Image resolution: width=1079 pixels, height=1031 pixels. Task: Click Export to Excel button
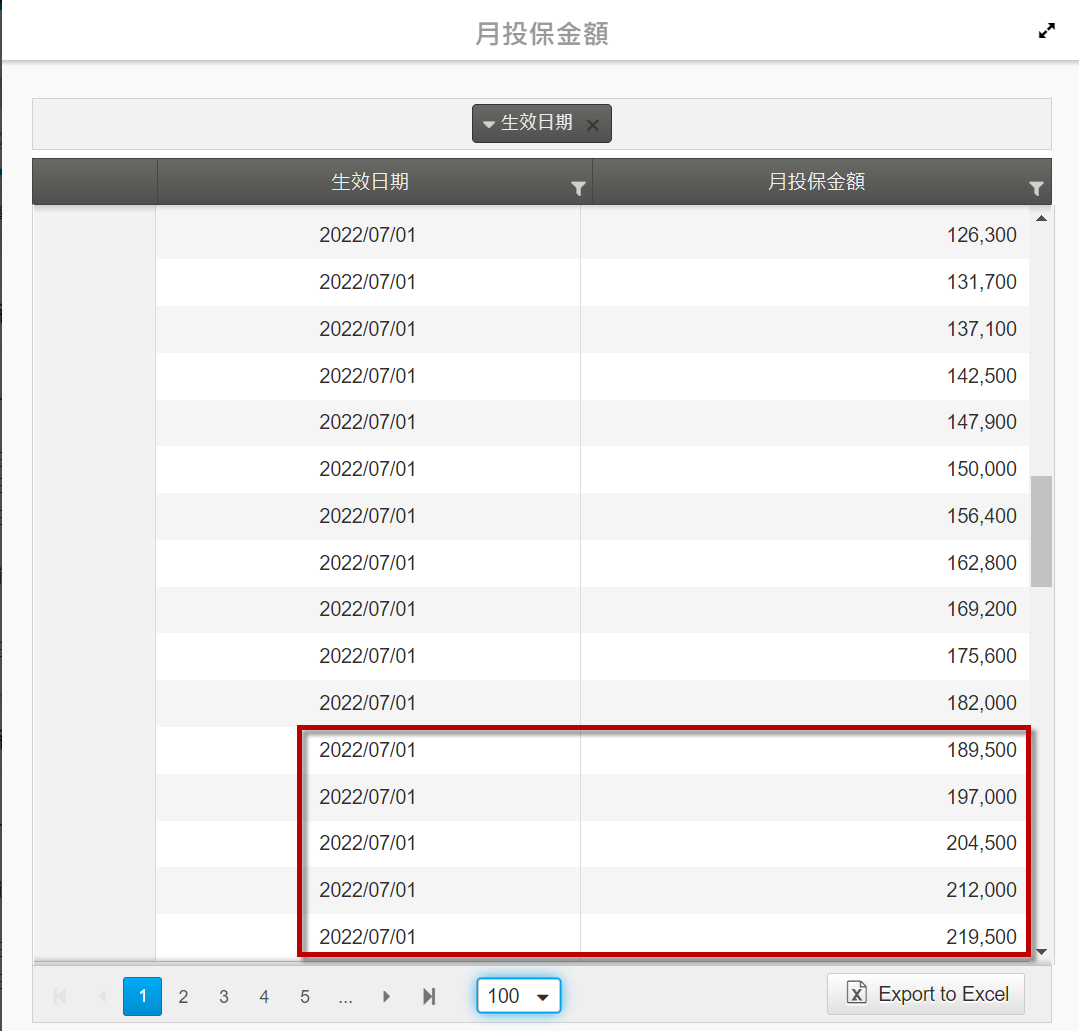click(926, 994)
